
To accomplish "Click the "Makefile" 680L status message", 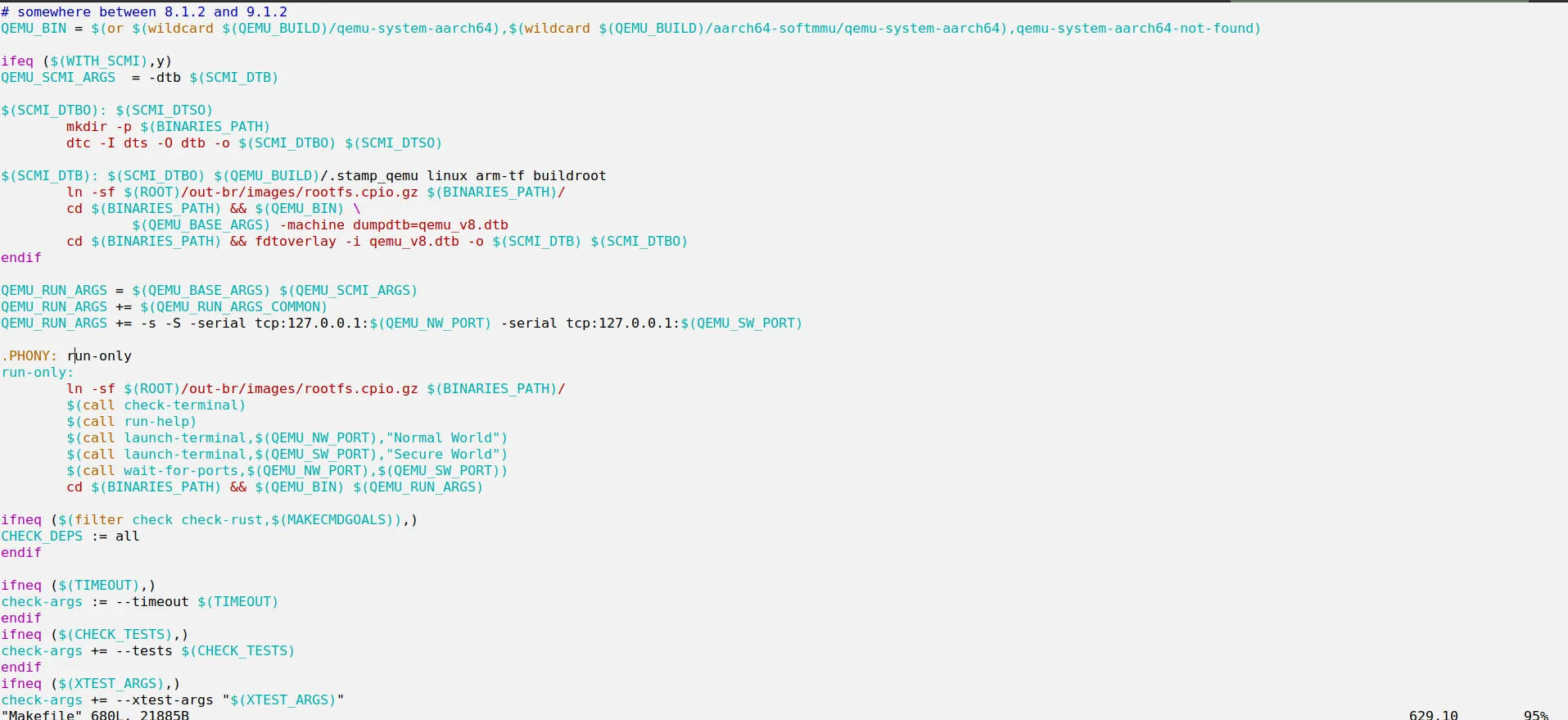I will [x=95, y=714].
